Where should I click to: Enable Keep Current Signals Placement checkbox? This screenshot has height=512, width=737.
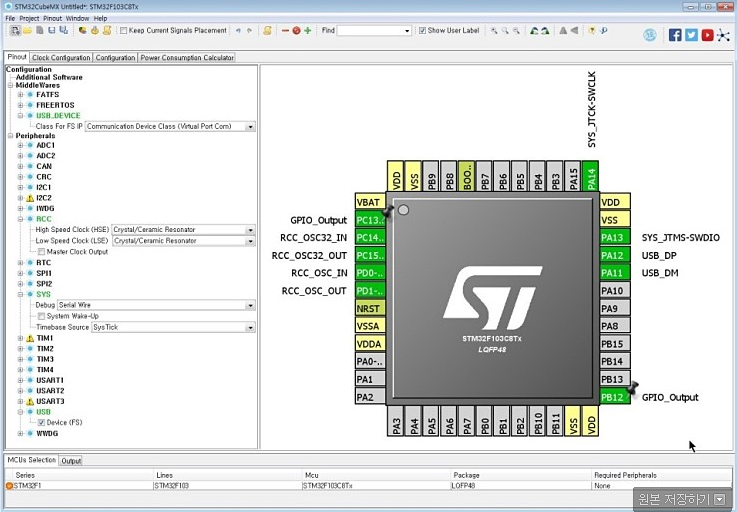pos(124,31)
